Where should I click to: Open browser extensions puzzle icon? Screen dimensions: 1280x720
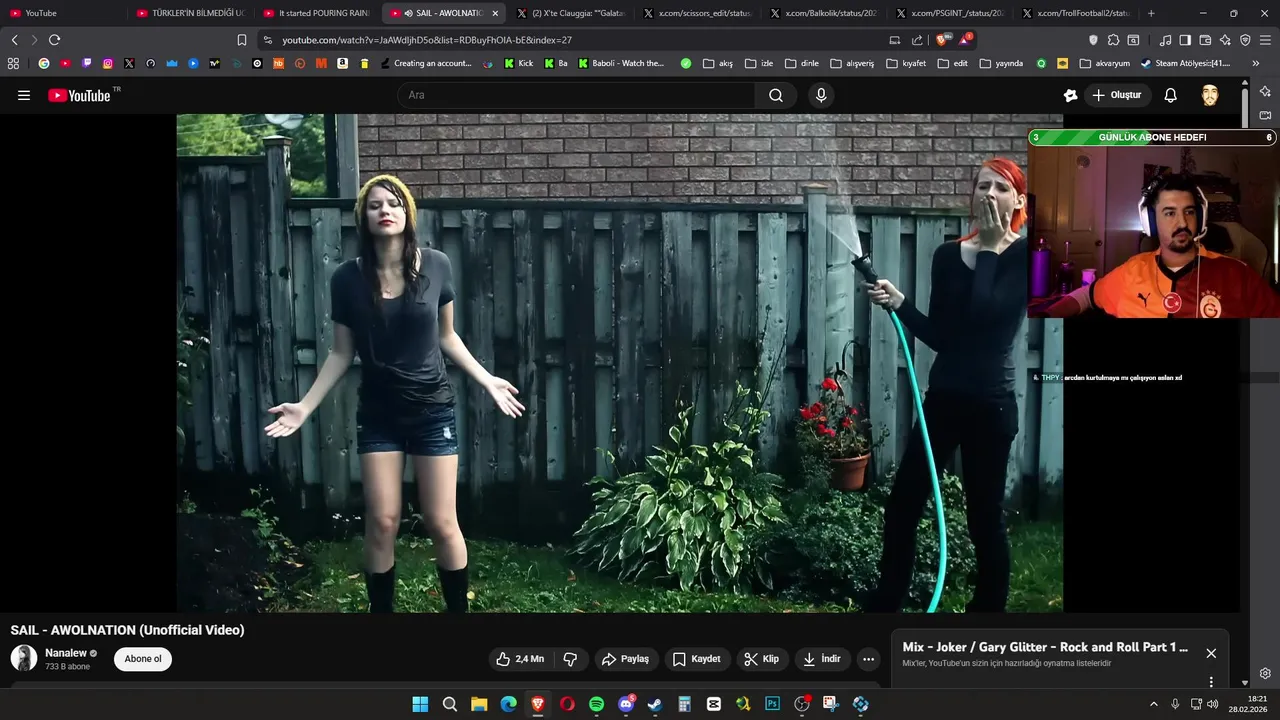[x=1113, y=40]
